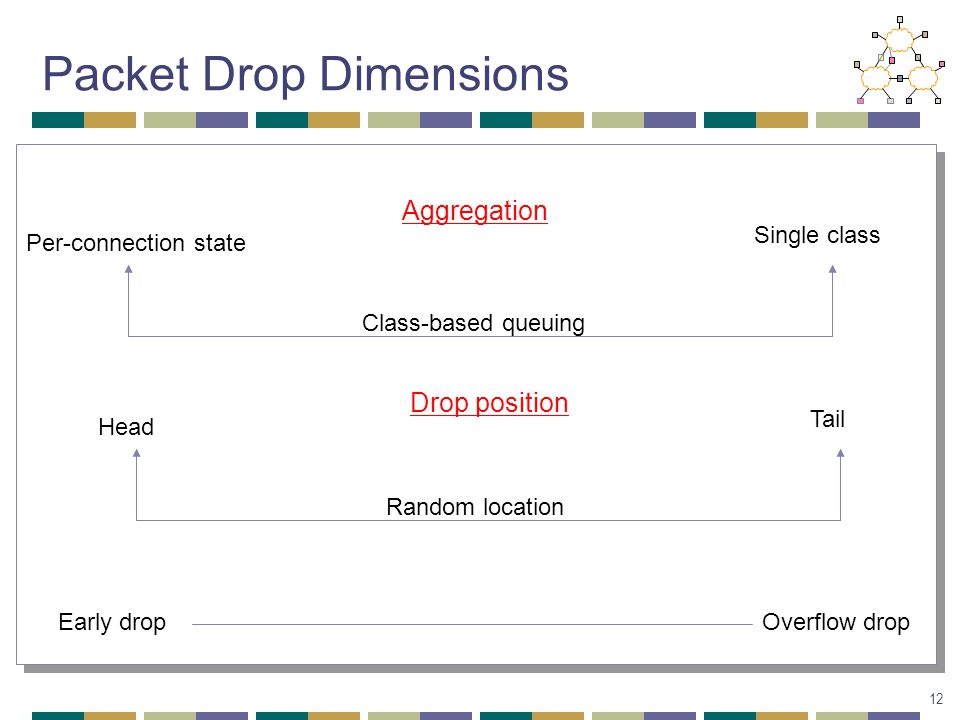This screenshot has height=720, width=960.
Task: Click the Drop position underlined heading
Action: tap(489, 403)
